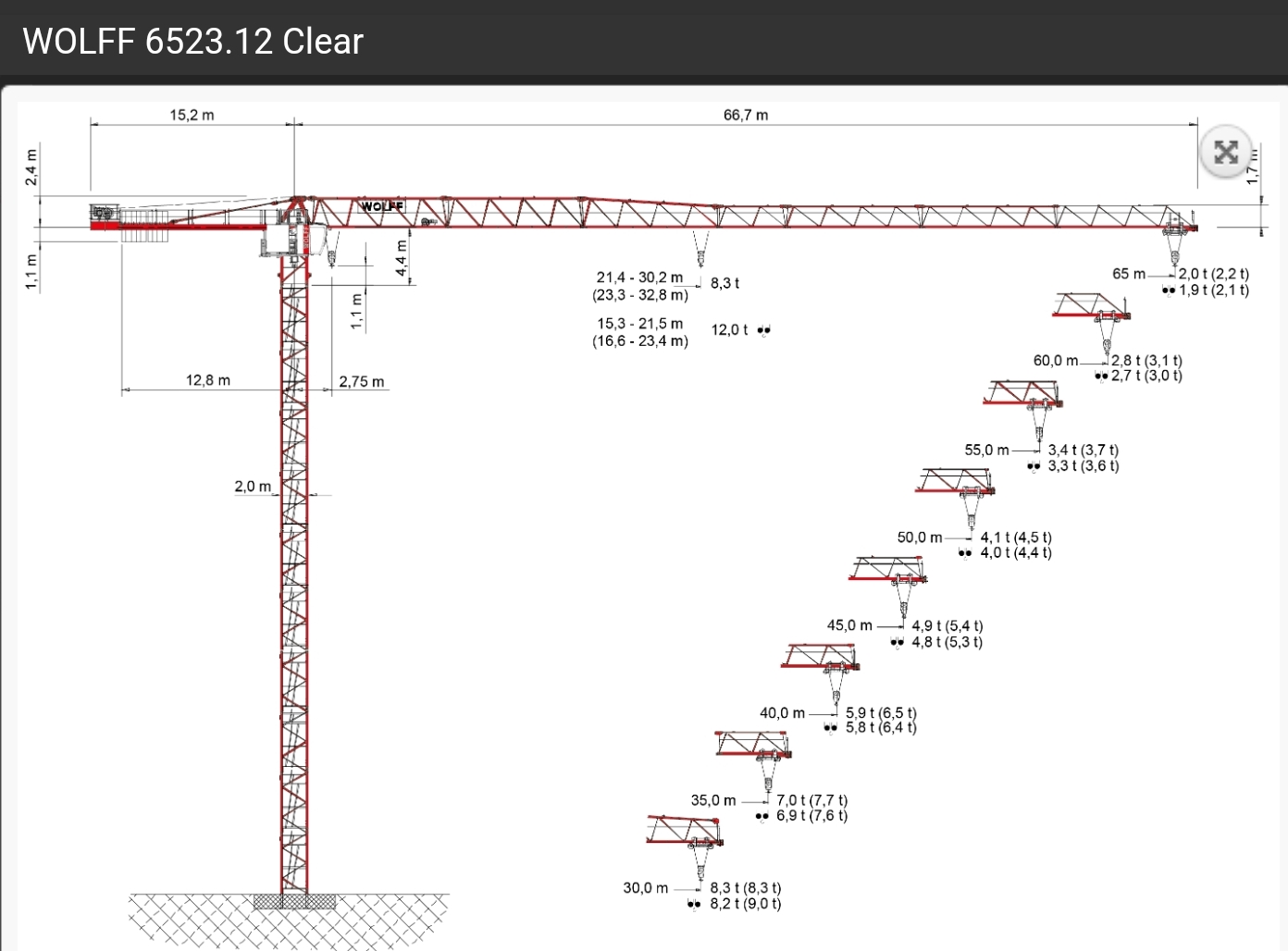The width and height of the screenshot is (1288, 951).
Task: Click the 2,4 m vertical dimension label
Action: click(x=31, y=167)
